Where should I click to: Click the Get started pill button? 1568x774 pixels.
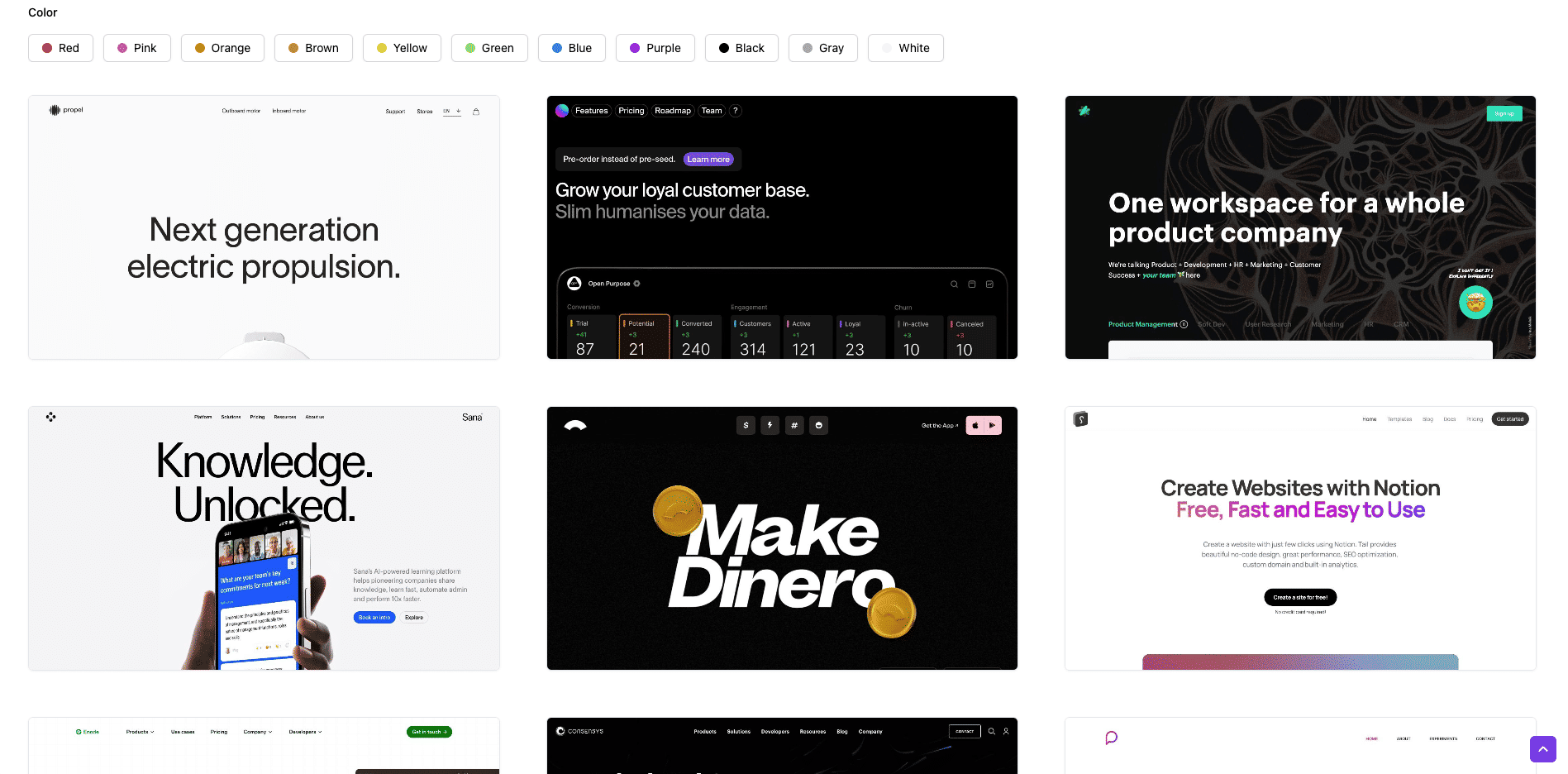coord(1510,419)
